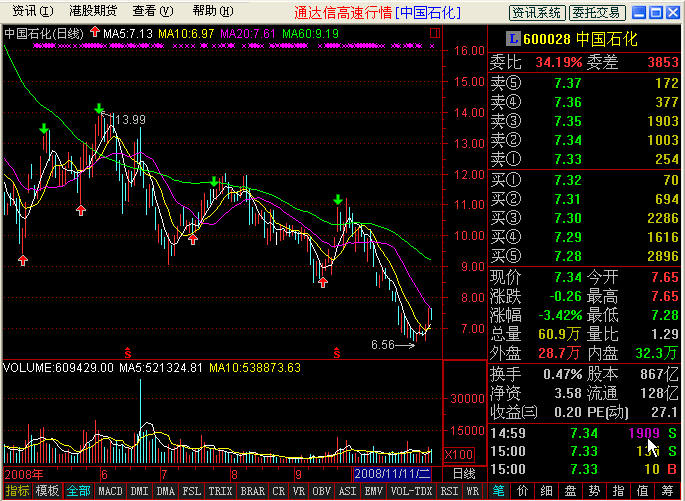685x501 pixels.
Task: Select the 细 tab in quote panel
Action: click(546, 491)
